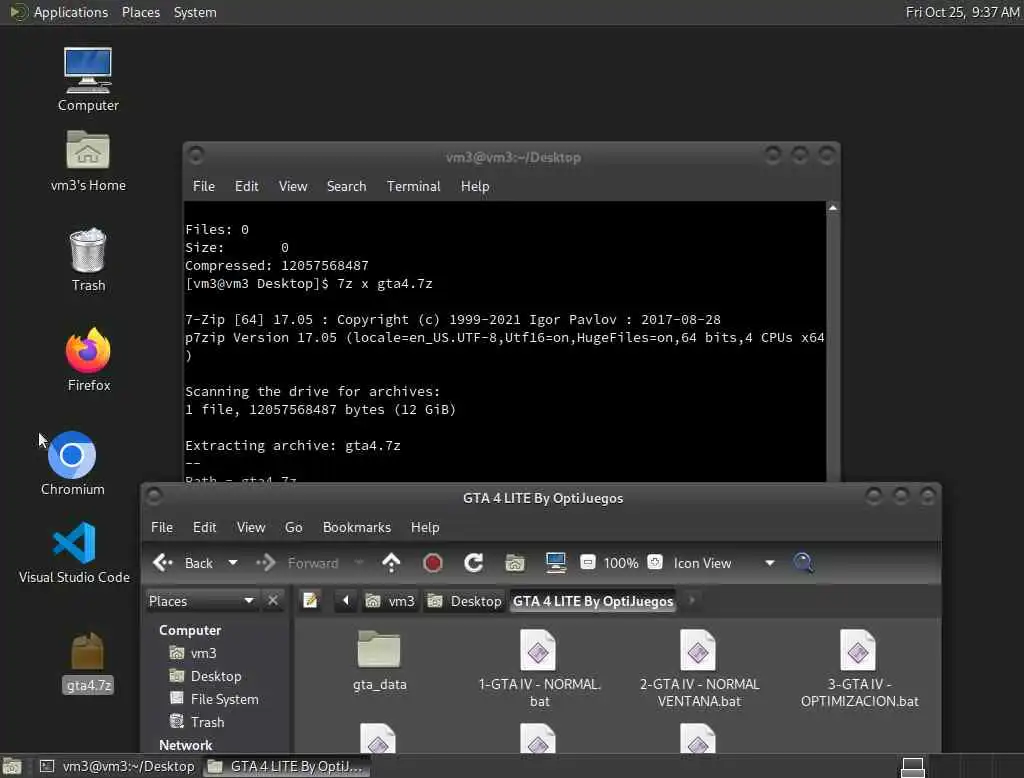Open the terminal Search menu
The width and height of the screenshot is (1024, 778).
[x=346, y=186]
